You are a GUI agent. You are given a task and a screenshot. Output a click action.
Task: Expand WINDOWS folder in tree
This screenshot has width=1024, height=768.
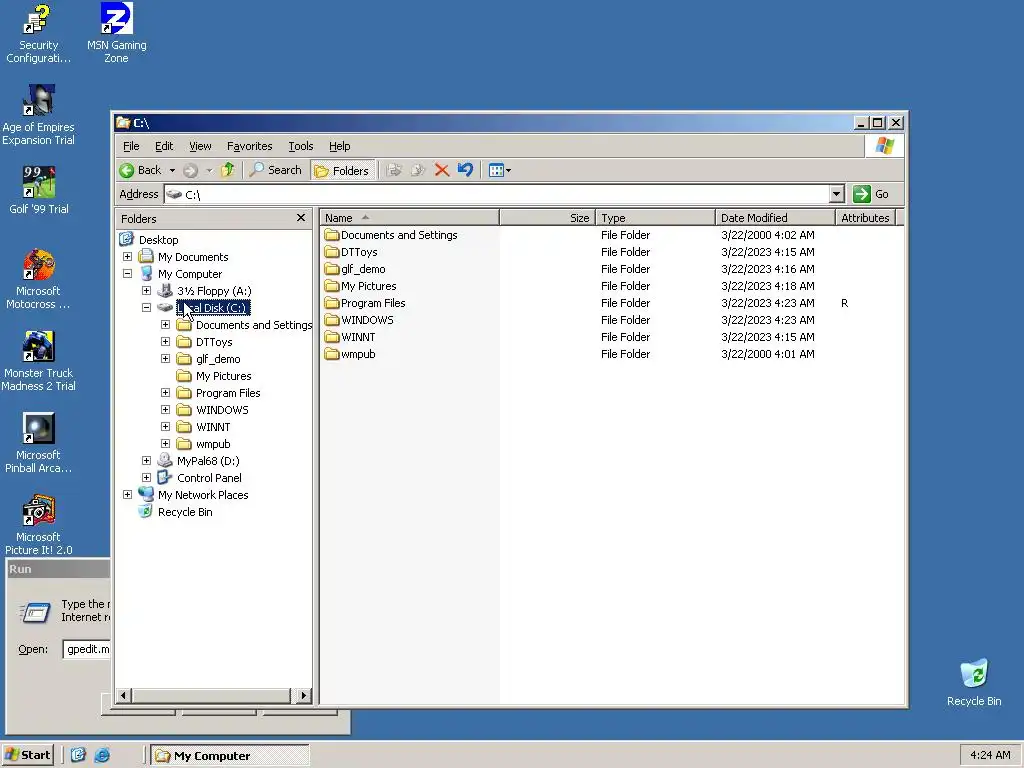(165, 409)
